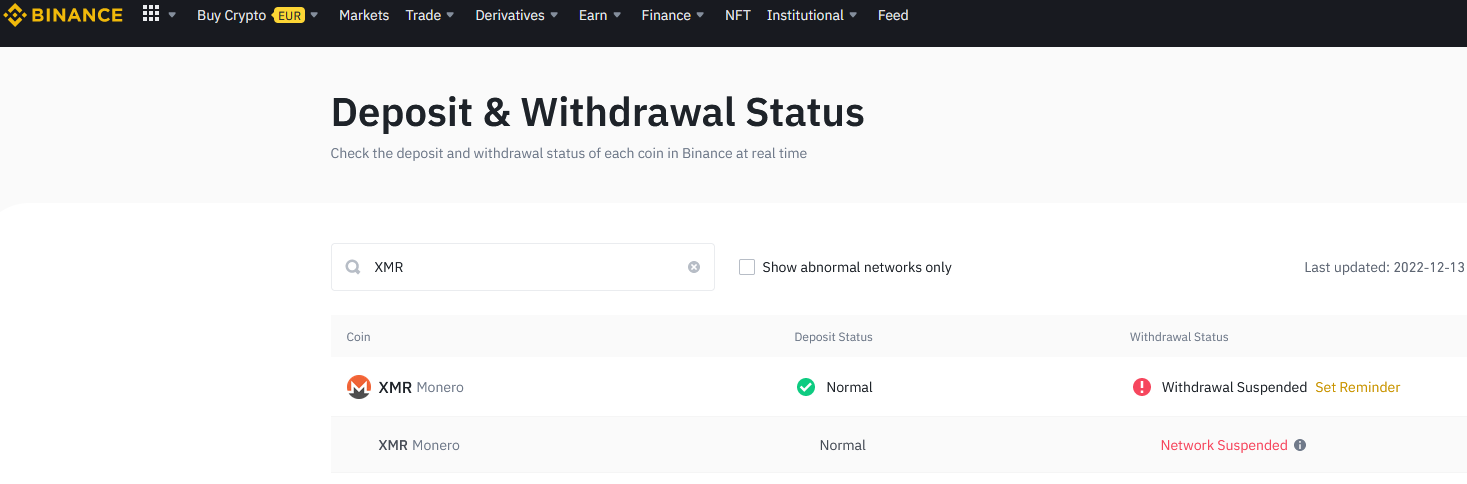Expand the Buy Crypto dropdown arrow
Image resolution: width=1467 pixels, height=484 pixels.
pyautogui.click(x=314, y=15)
